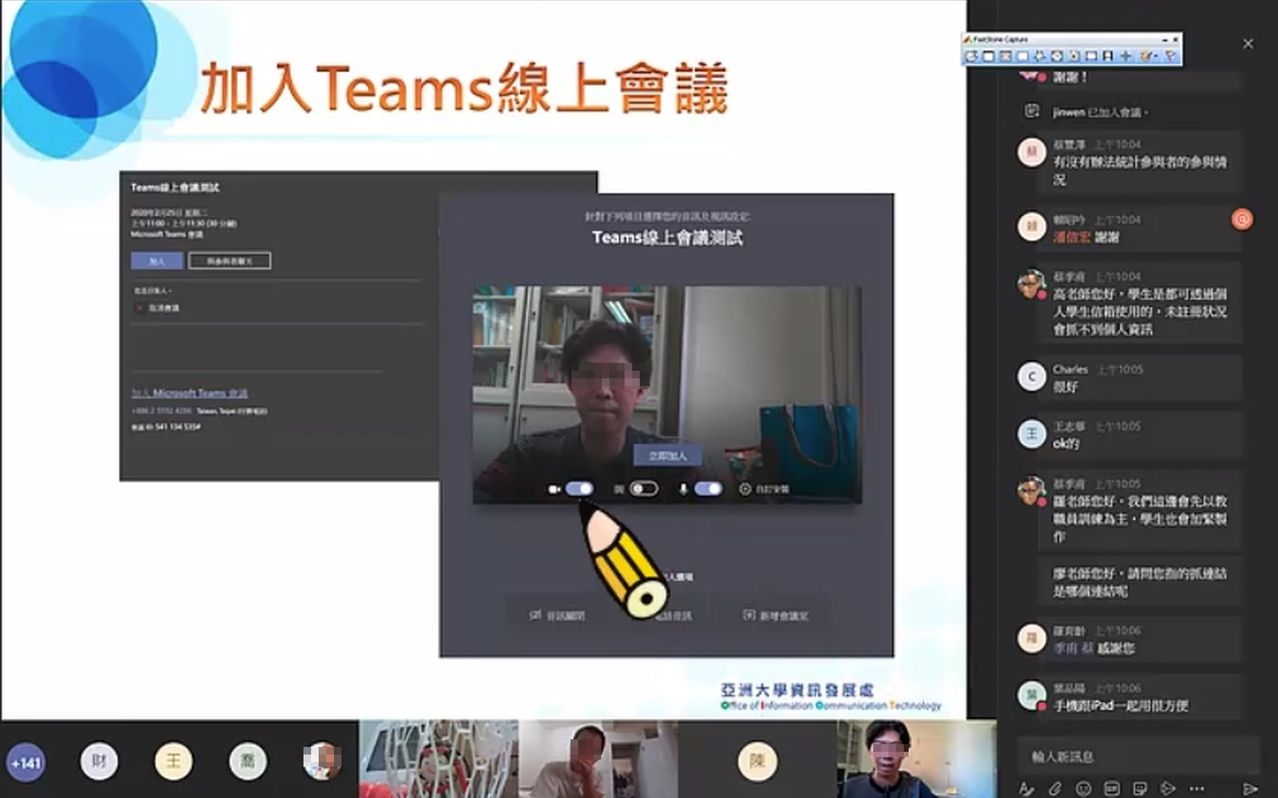
Task: Click the microphone icon beside toggle
Action: coord(685,489)
